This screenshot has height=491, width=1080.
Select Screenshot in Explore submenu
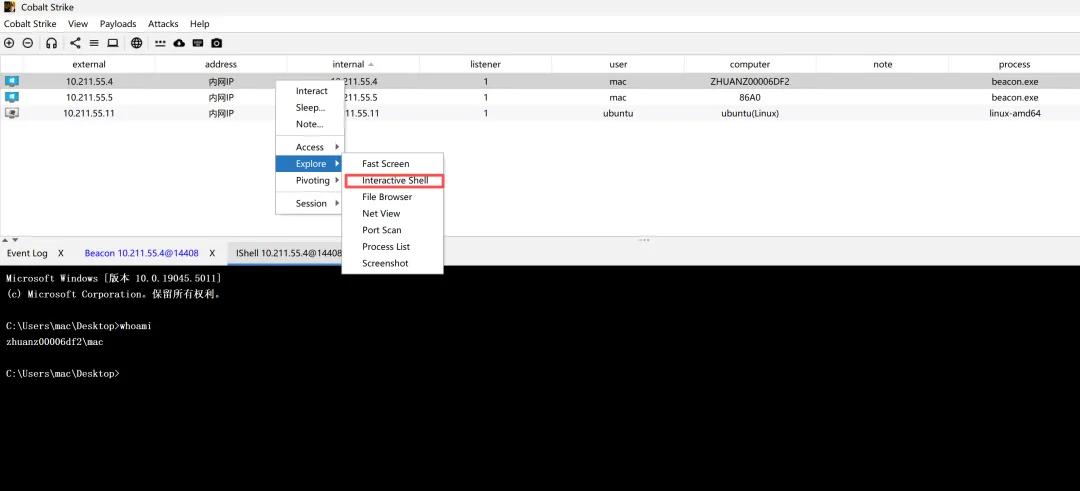coord(393,263)
